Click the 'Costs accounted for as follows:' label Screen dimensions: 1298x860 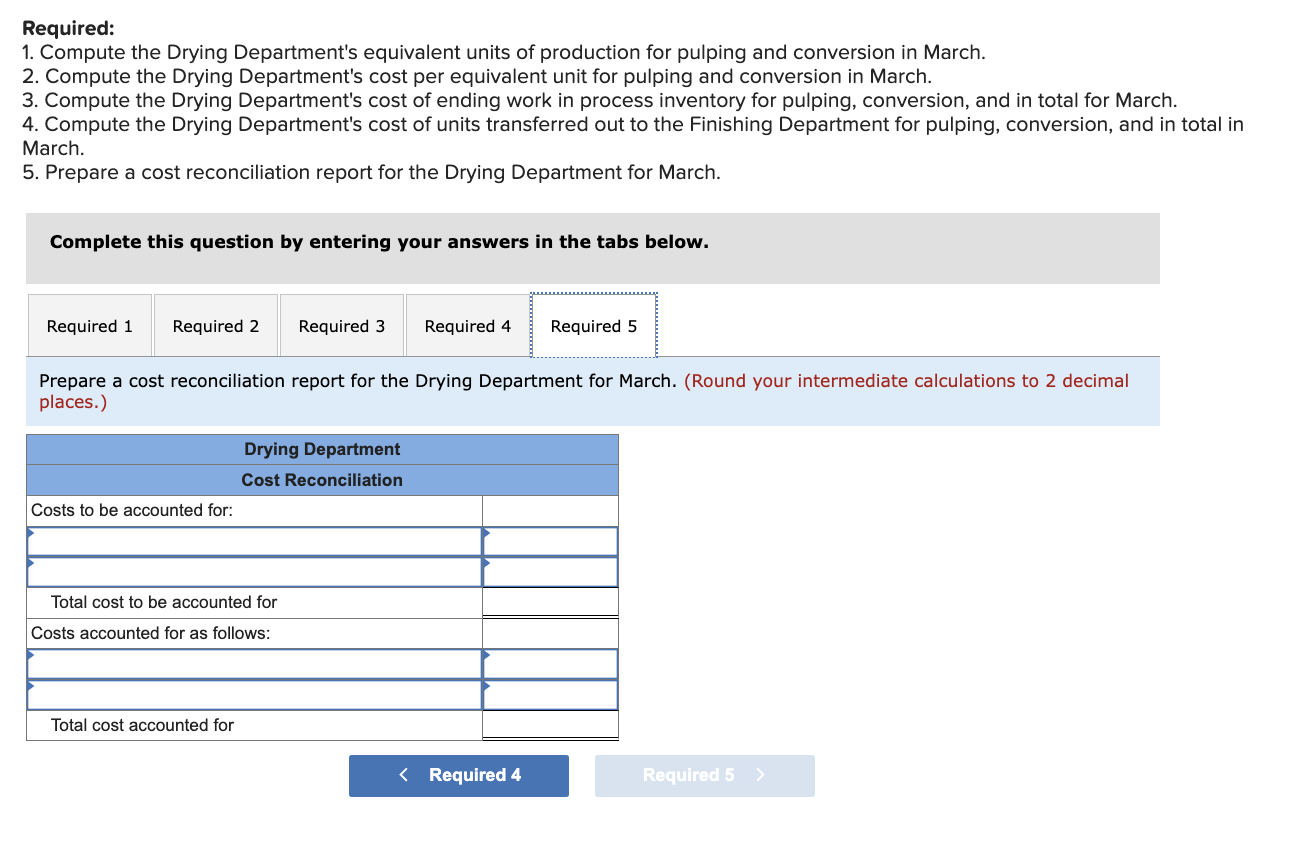[151, 633]
